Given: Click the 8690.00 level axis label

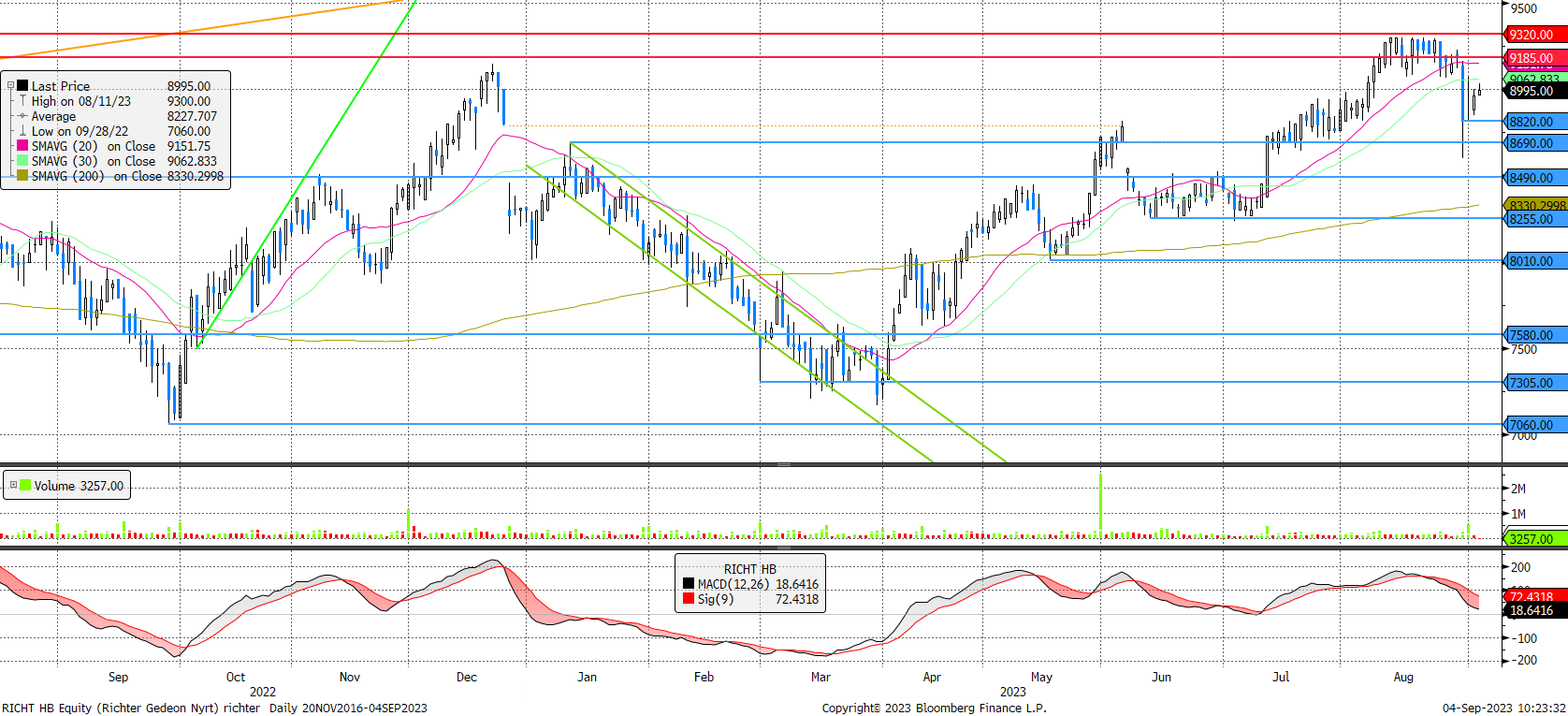Looking at the screenshot, I should pos(1533,143).
